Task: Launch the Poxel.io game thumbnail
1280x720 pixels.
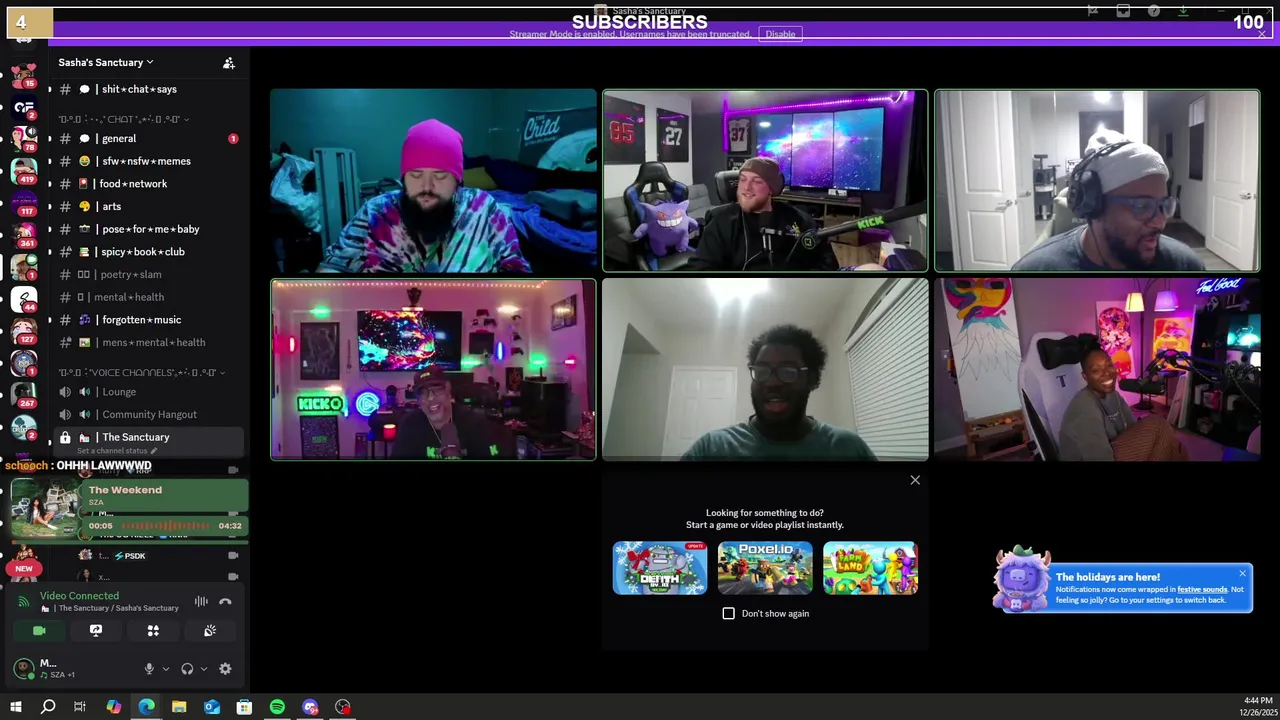Action: tap(765, 568)
